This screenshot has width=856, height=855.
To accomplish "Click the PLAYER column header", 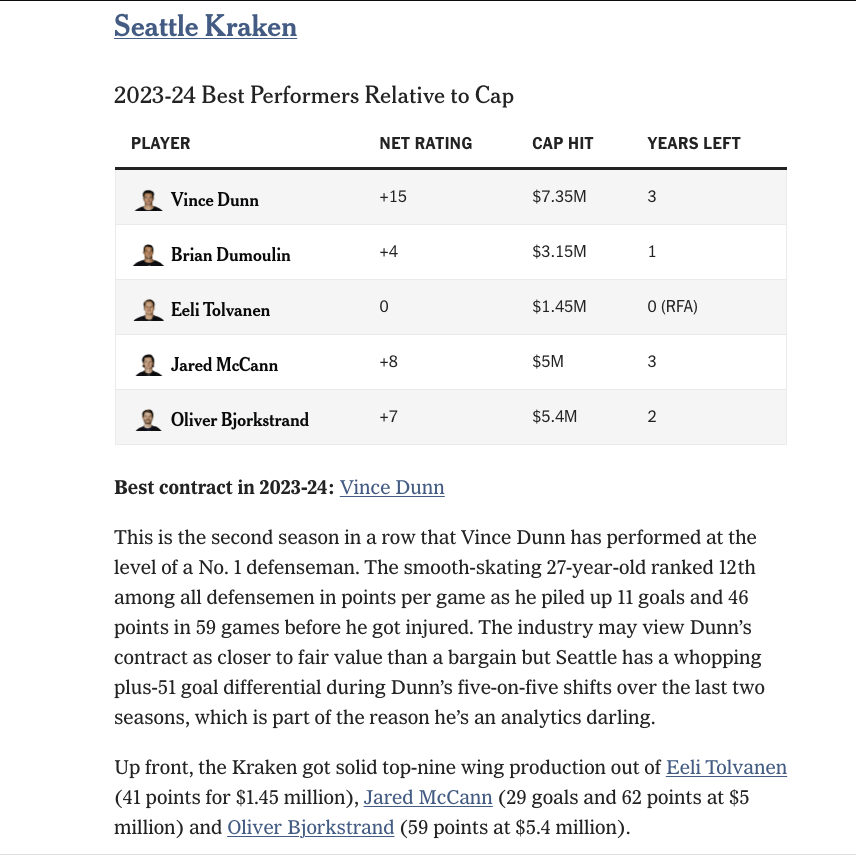I will [x=160, y=144].
